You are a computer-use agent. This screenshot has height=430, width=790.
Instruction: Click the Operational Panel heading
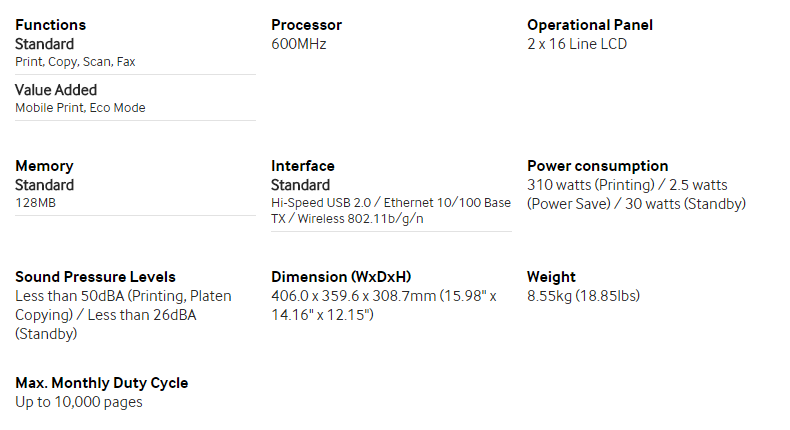click(x=590, y=25)
